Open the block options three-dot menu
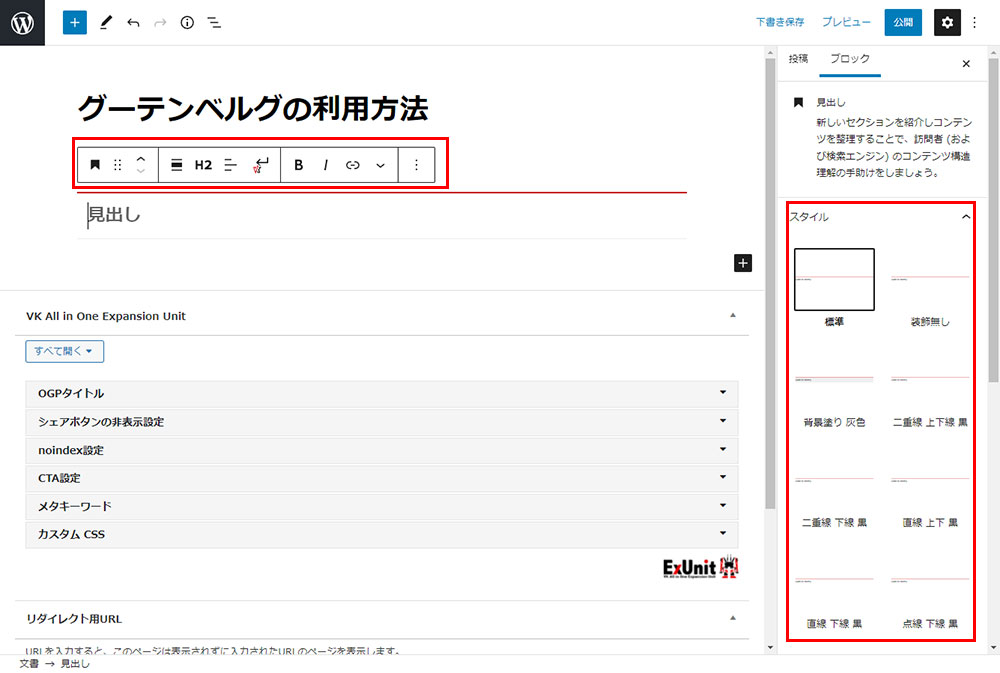This screenshot has width=1000, height=673. (x=417, y=165)
